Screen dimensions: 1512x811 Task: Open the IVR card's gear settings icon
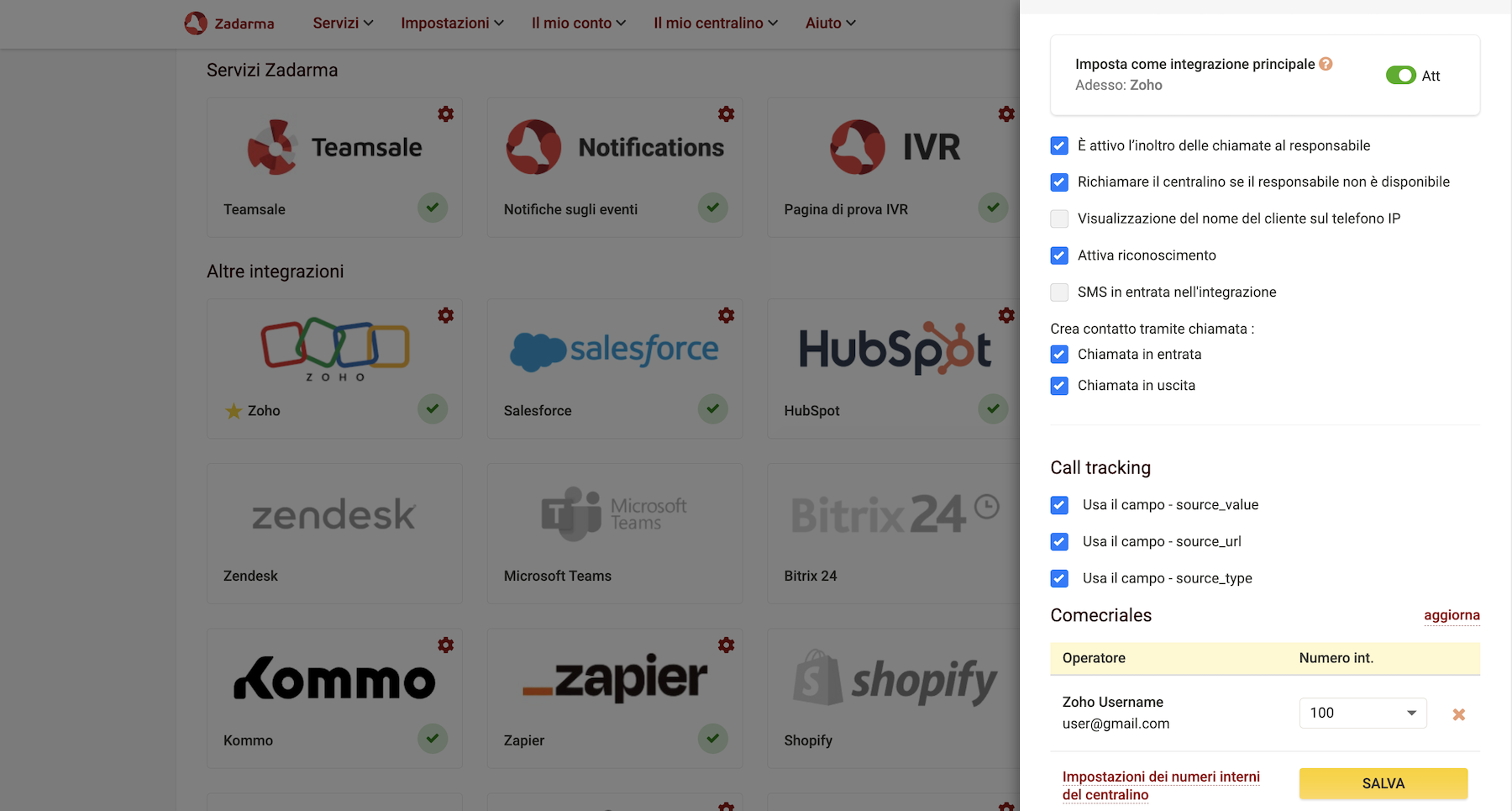[1006, 113]
